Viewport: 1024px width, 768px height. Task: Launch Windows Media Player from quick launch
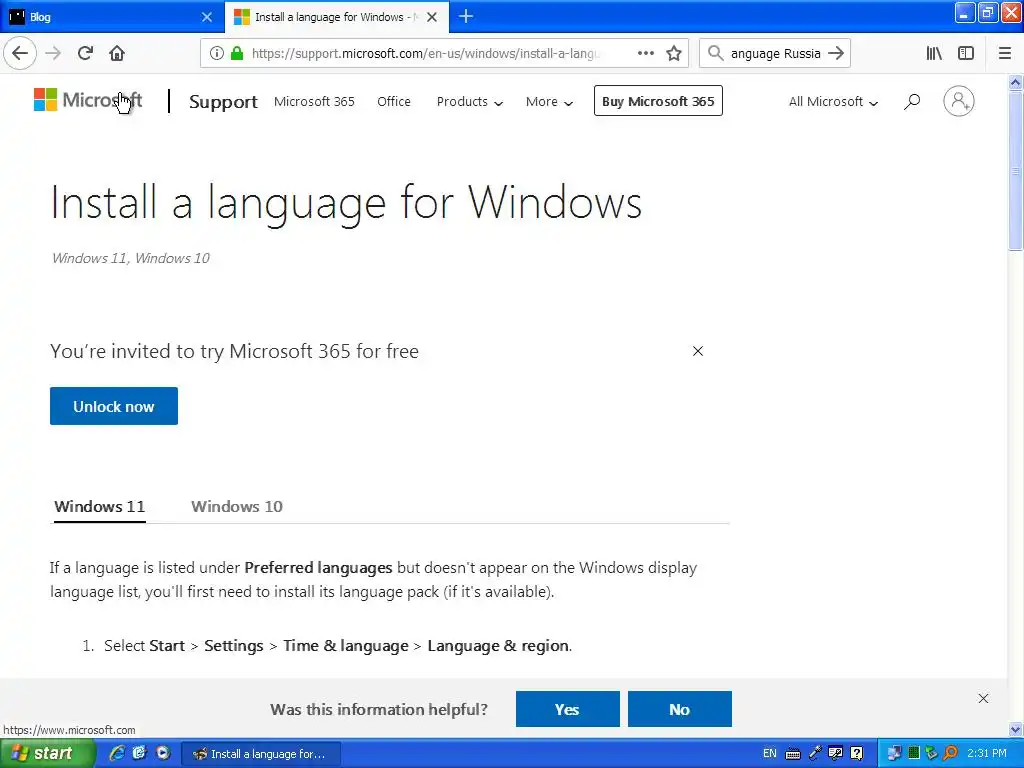pyautogui.click(x=163, y=753)
